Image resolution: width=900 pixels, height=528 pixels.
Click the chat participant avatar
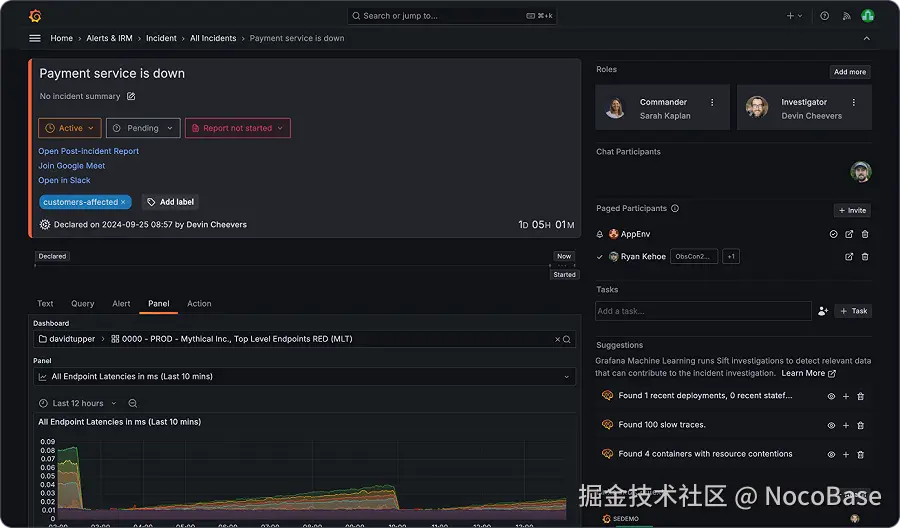[860, 172]
